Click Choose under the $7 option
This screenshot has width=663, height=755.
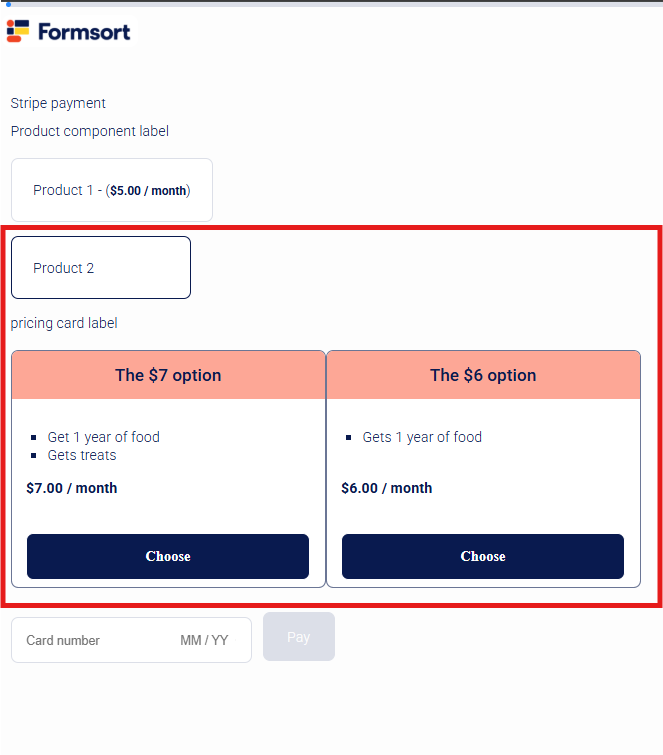(x=168, y=556)
